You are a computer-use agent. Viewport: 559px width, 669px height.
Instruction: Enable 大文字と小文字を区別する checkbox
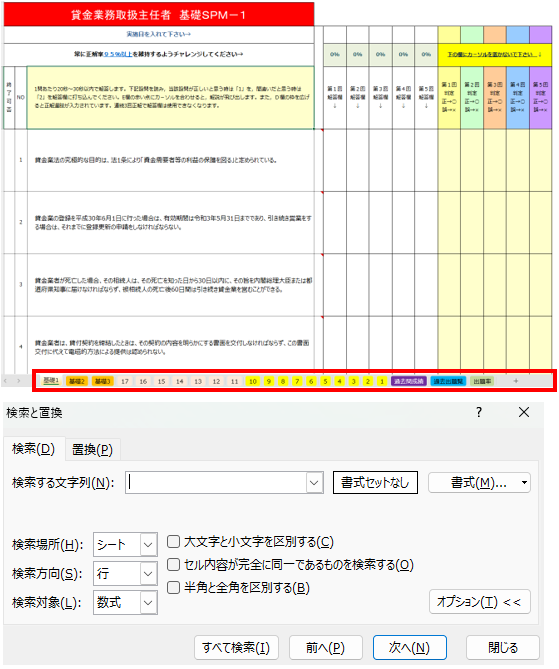coord(173,542)
